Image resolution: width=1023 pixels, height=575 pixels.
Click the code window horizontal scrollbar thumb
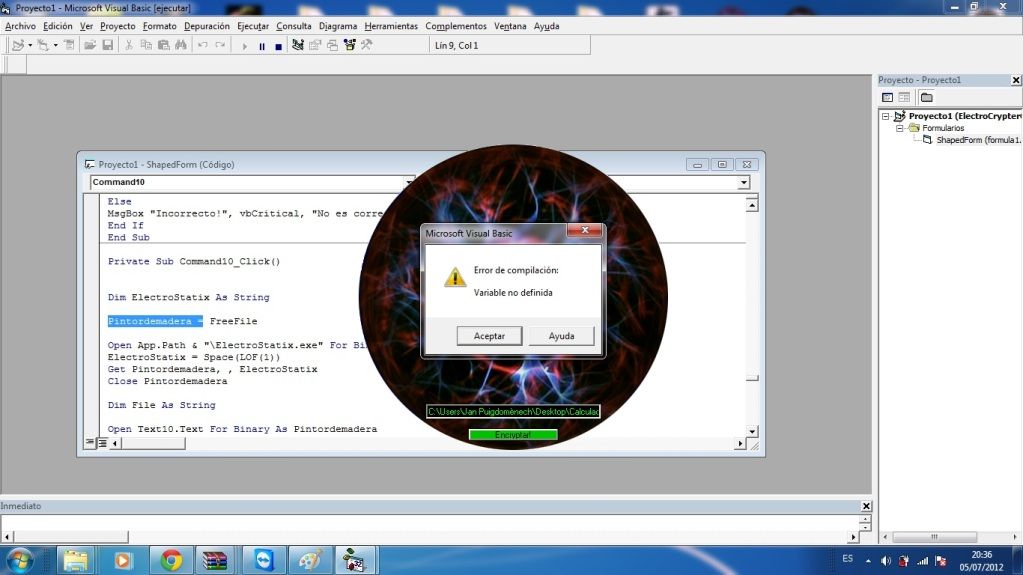tap(154, 443)
